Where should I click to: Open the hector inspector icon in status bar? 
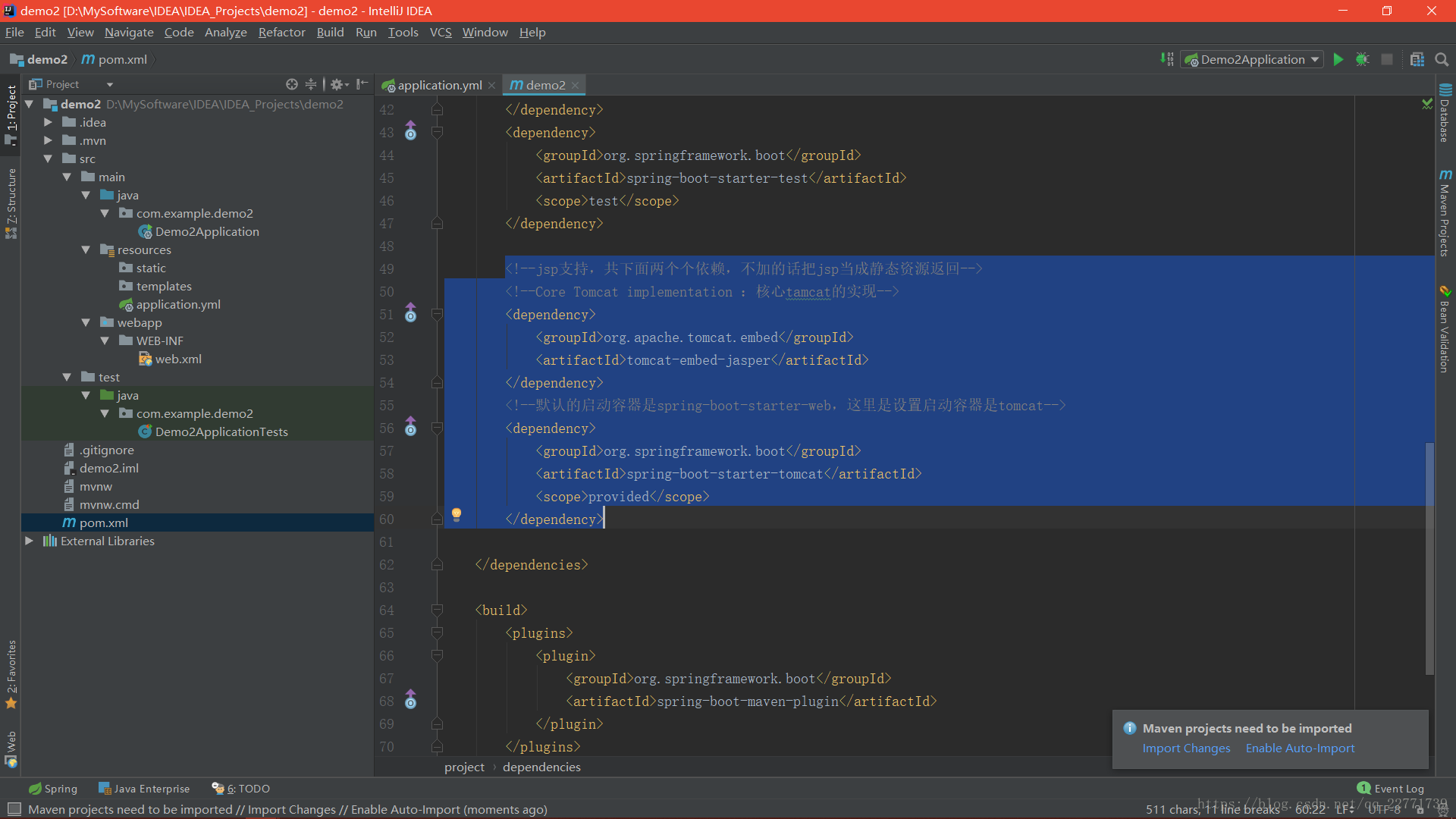click(x=1442, y=809)
